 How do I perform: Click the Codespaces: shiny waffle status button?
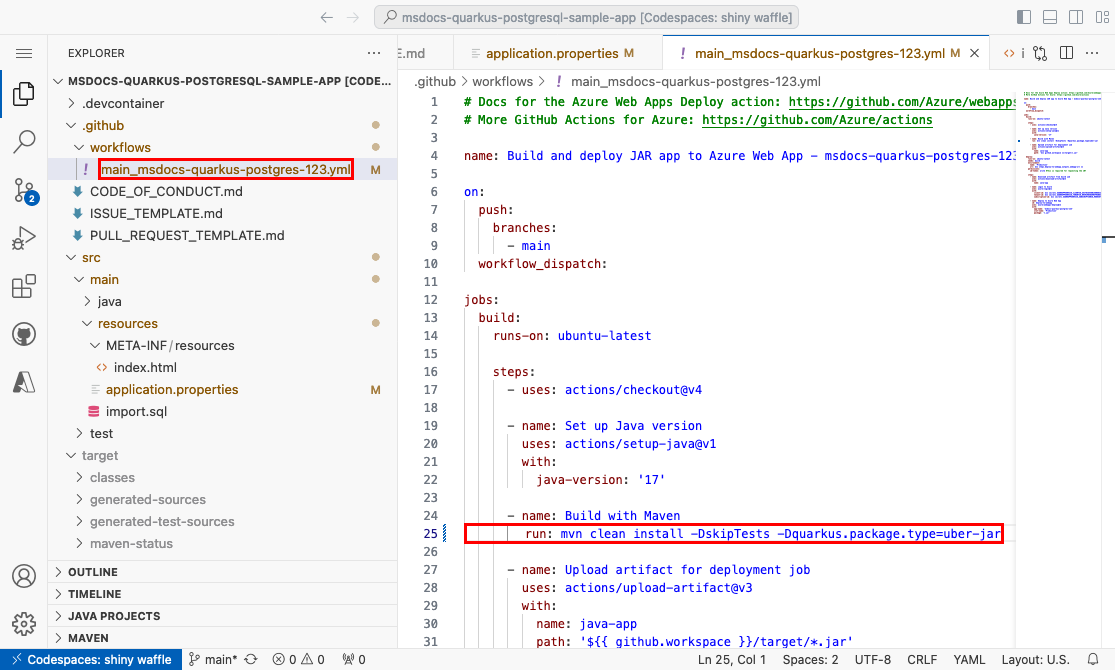[x=90, y=660]
